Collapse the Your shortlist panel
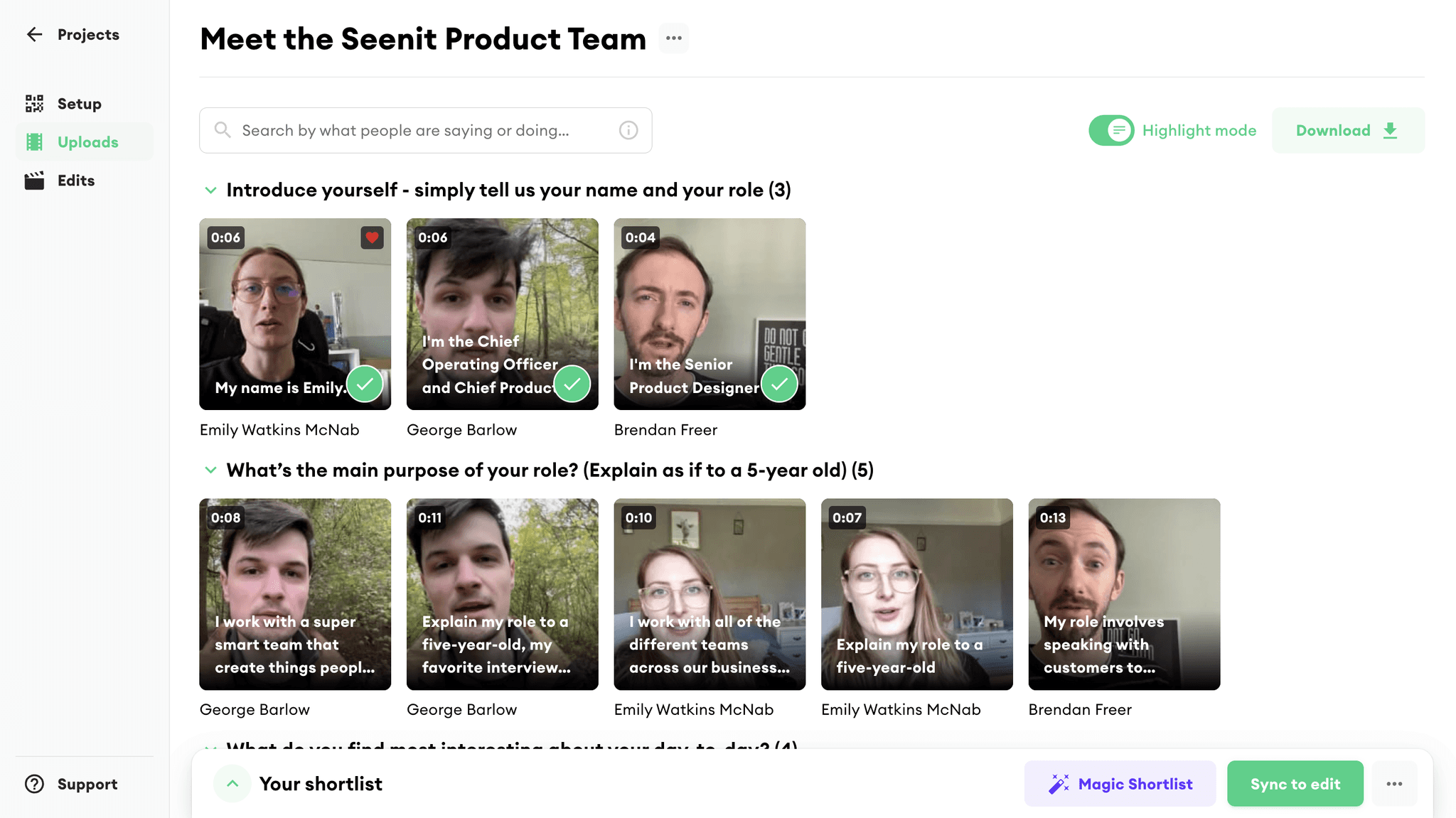 [x=232, y=782]
